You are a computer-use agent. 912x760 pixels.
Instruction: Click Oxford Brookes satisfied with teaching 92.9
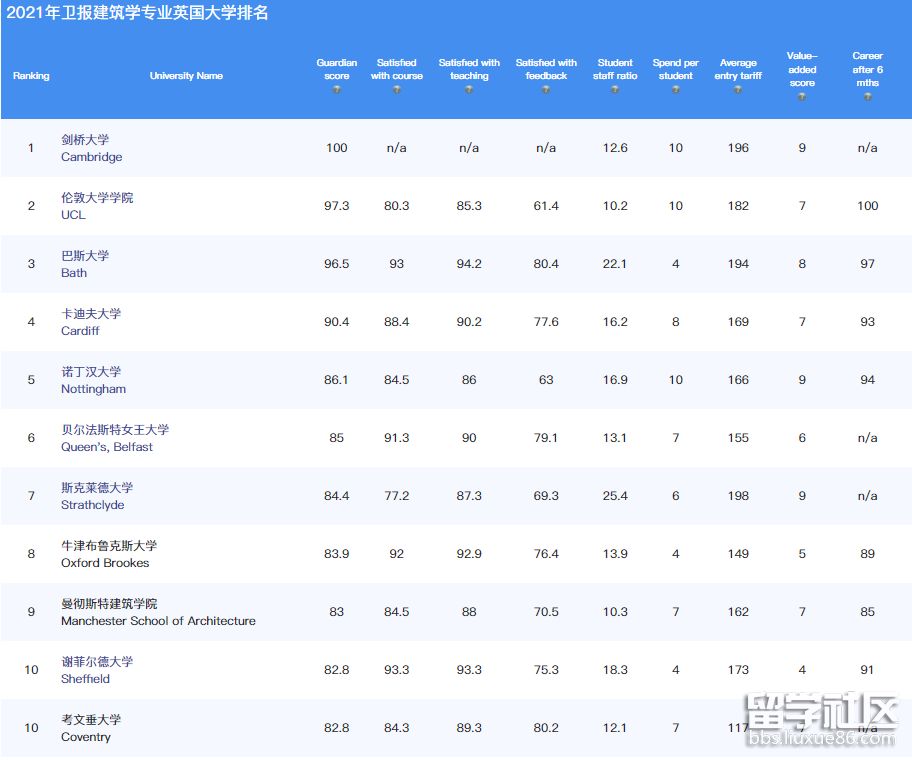[x=469, y=554]
